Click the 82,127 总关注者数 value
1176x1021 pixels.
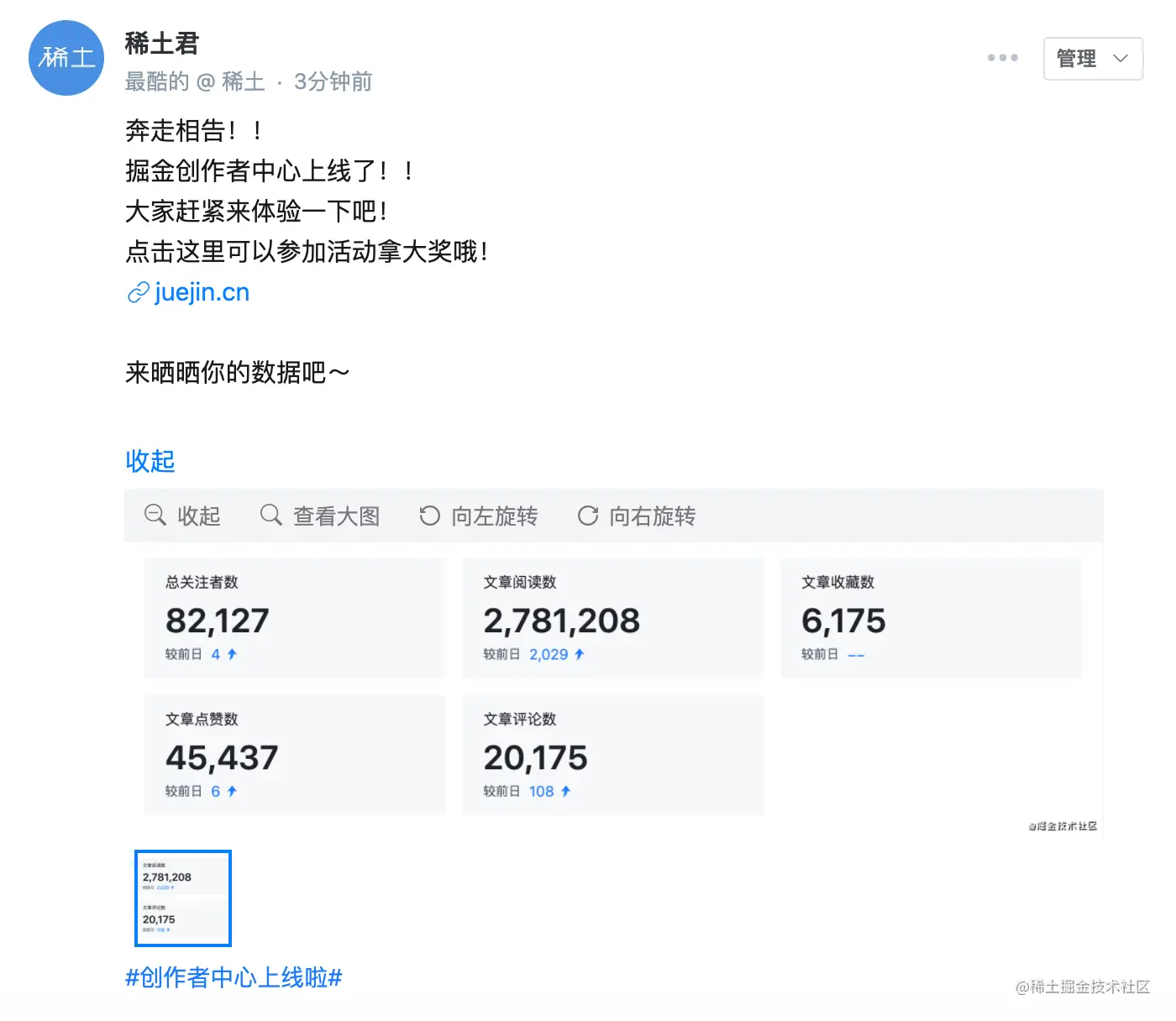pyautogui.click(x=218, y=621)
